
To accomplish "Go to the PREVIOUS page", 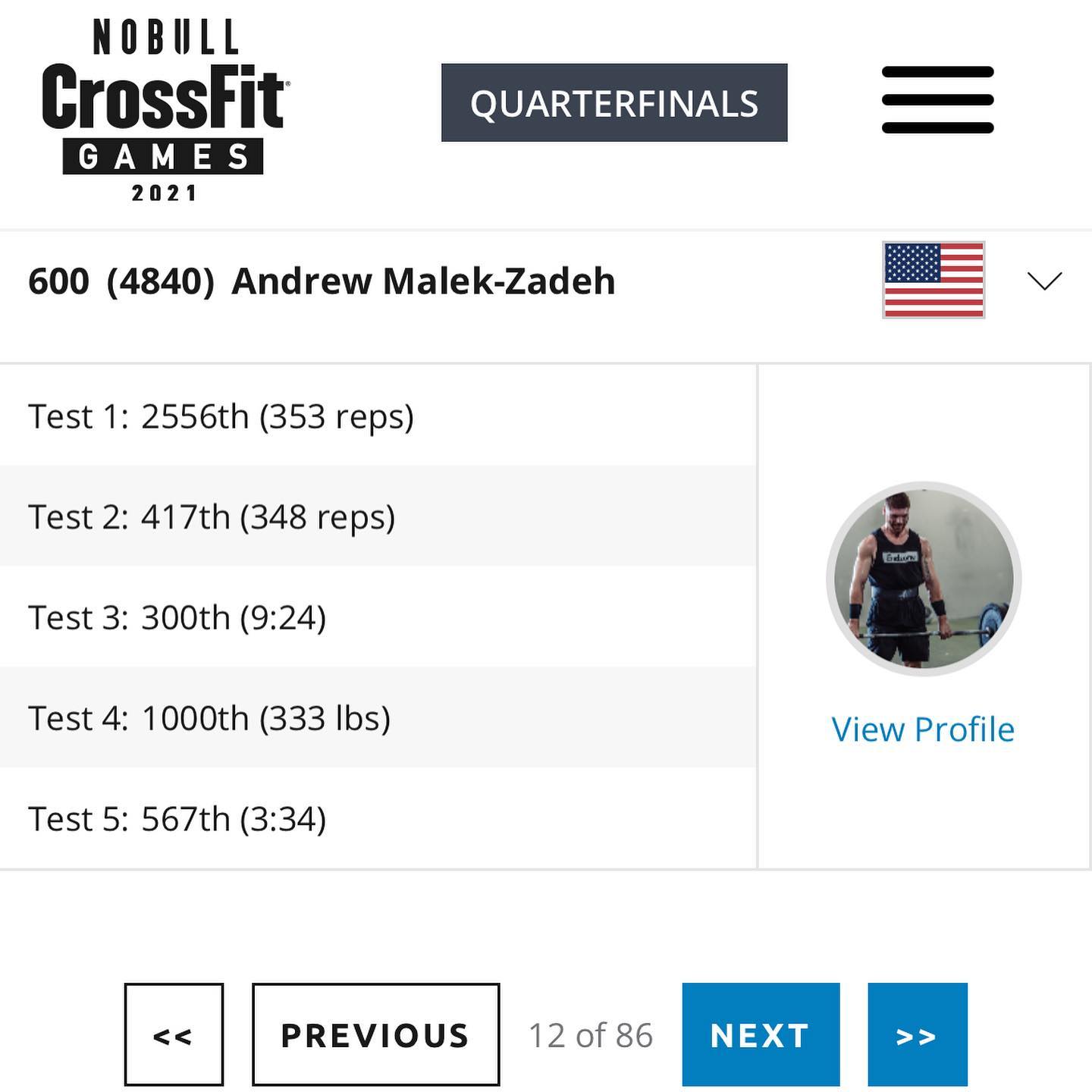I will (x=375, y=1034).
